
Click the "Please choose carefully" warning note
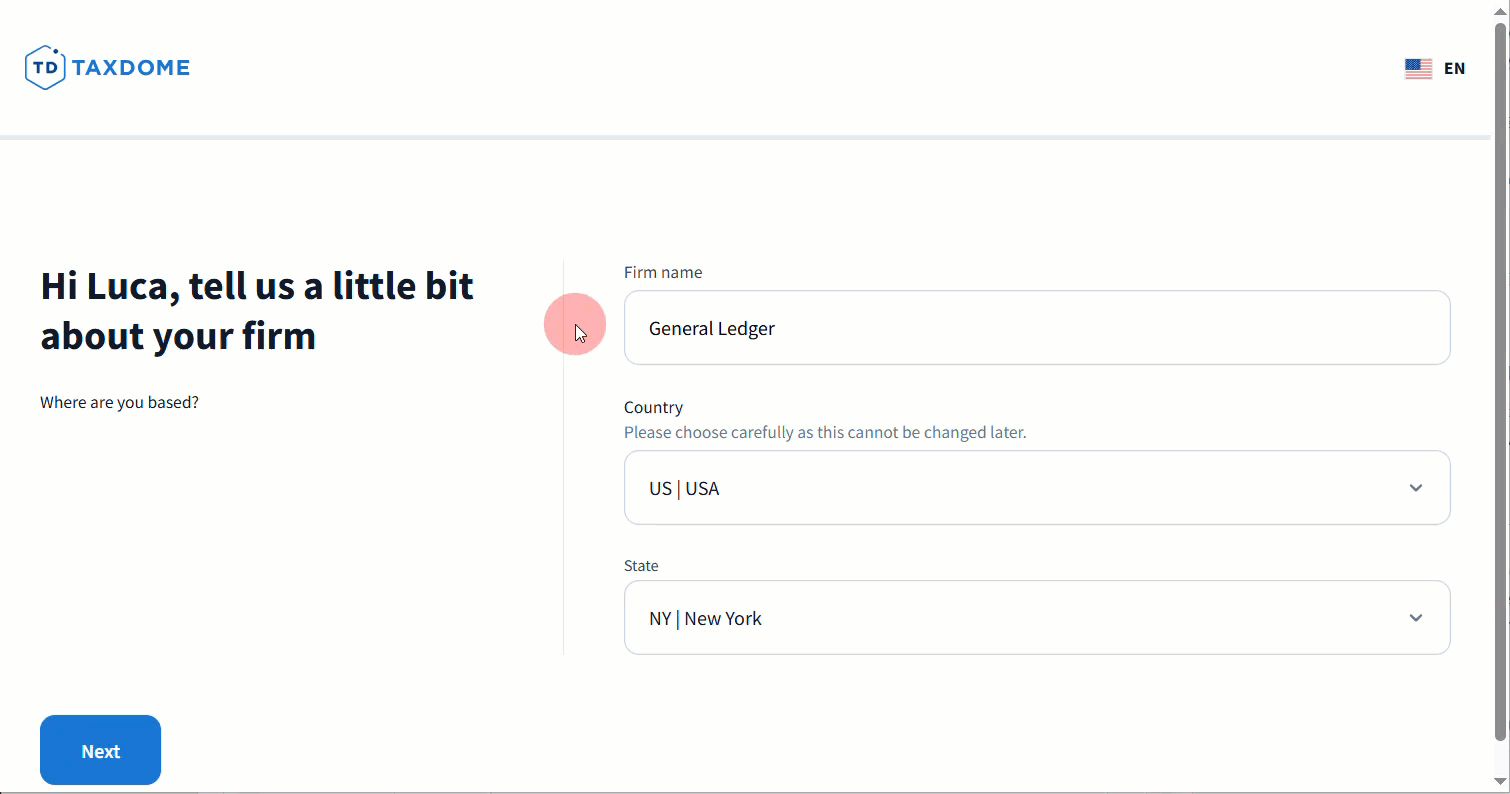point(825,433)
